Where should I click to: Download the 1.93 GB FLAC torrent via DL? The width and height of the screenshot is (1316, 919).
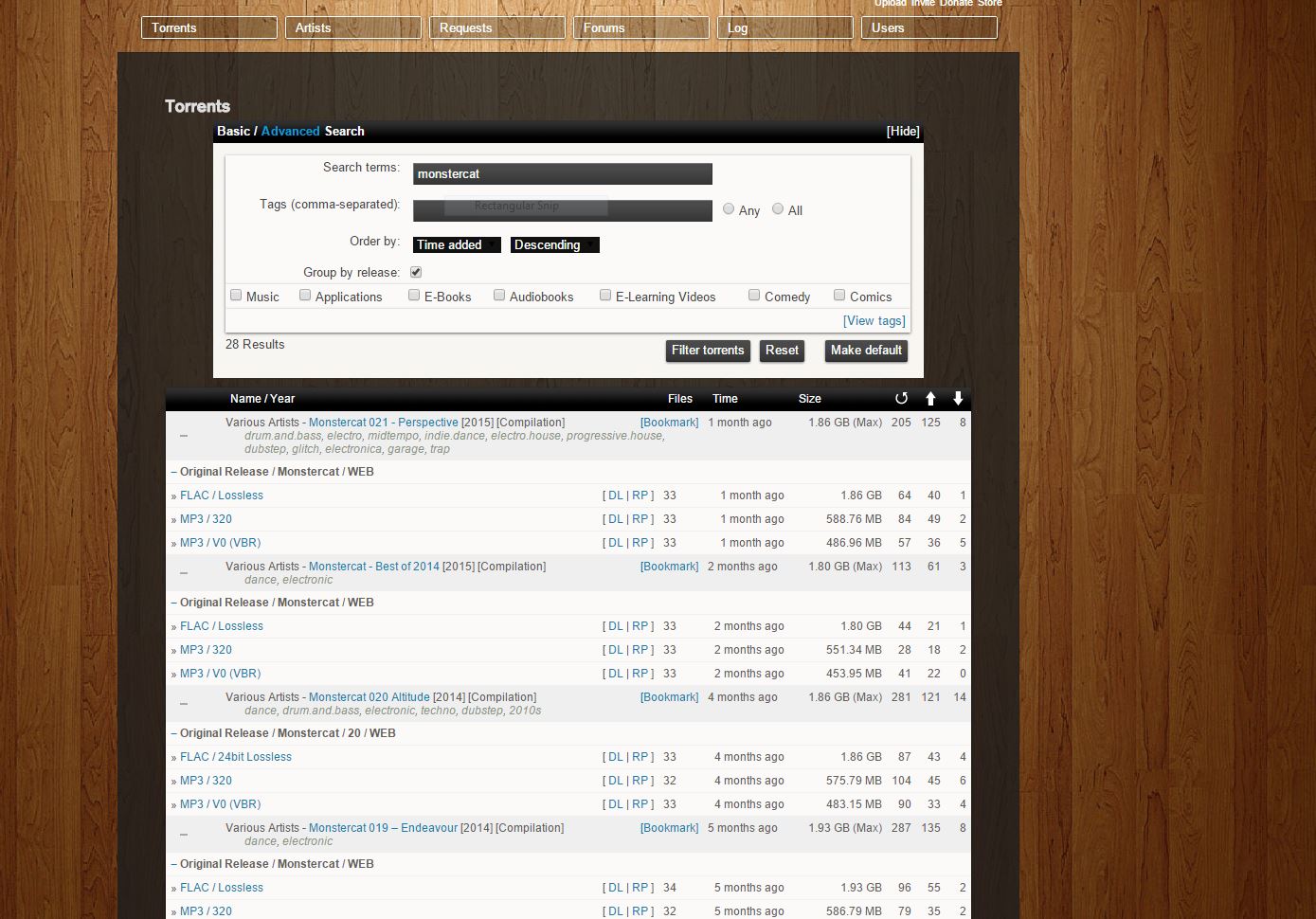[616, 888]
